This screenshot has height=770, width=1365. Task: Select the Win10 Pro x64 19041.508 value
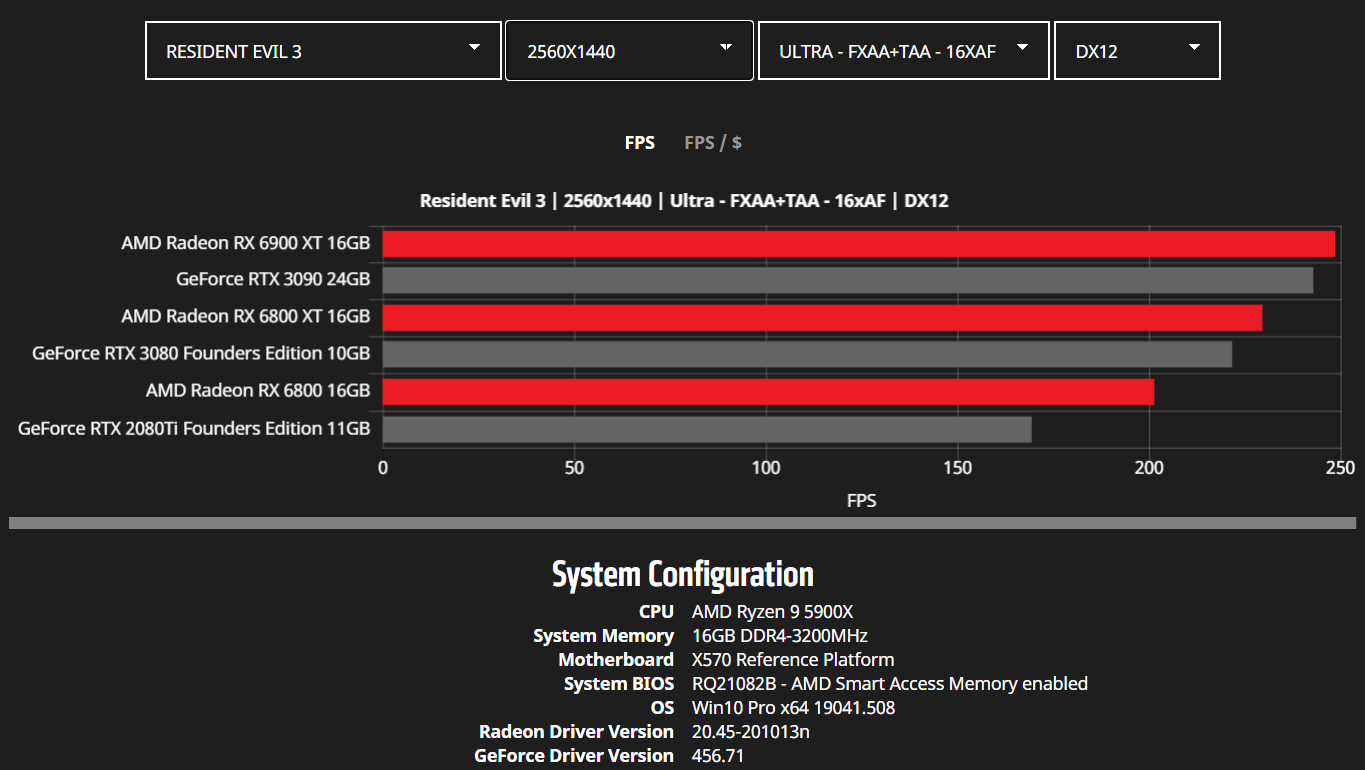pyautogui.click(x=793, y=708)
